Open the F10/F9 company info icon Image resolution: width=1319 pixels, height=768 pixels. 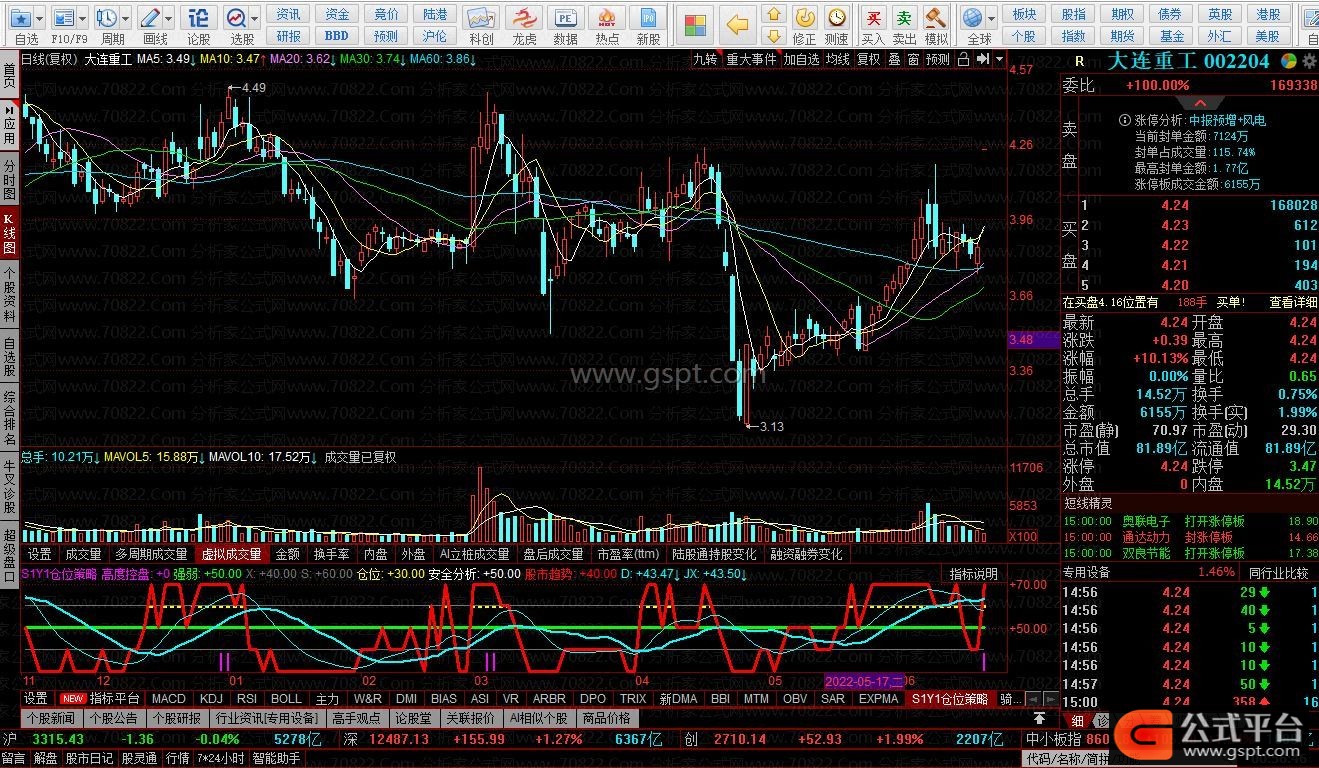(63, 17)
